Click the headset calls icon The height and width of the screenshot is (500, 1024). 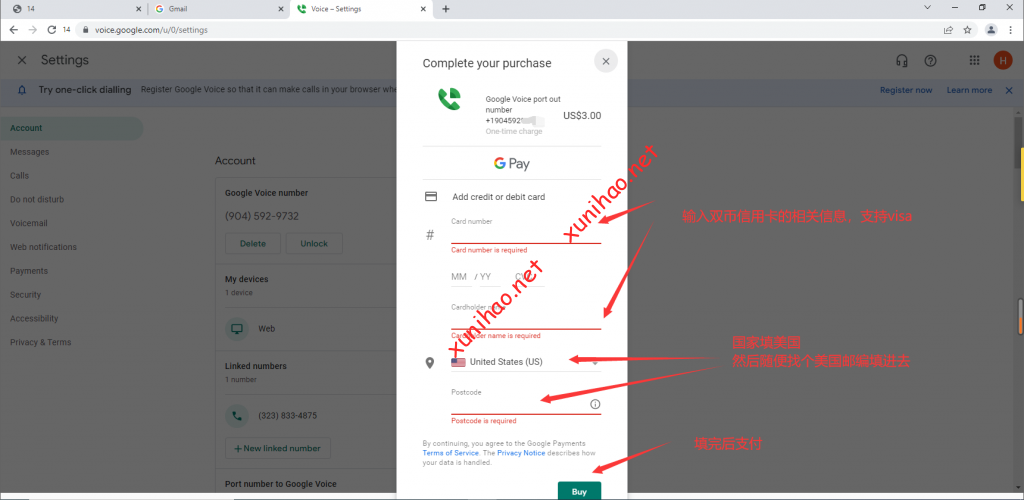coord(902,61)
